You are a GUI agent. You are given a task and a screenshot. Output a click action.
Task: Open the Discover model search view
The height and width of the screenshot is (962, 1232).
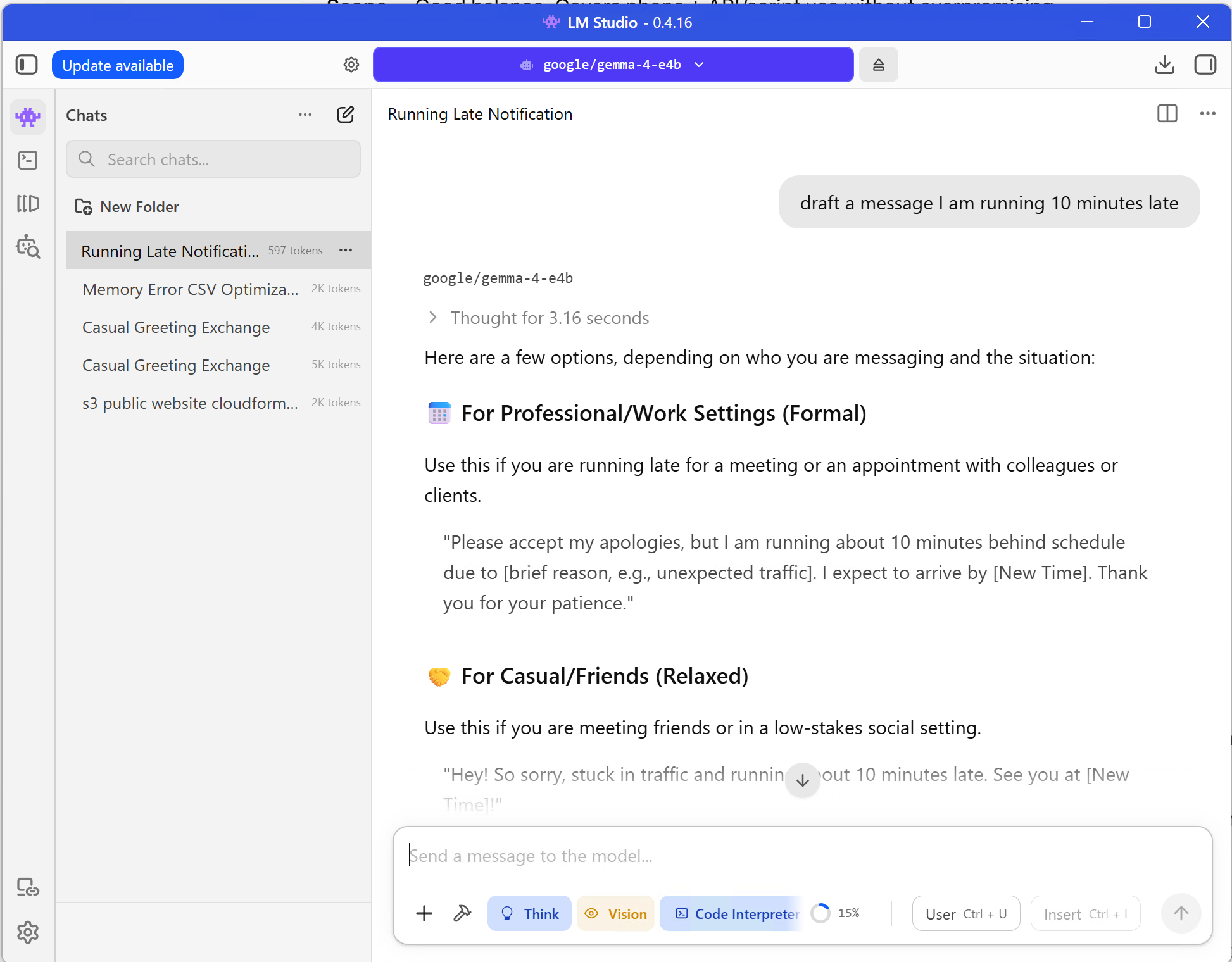(28, 246)
